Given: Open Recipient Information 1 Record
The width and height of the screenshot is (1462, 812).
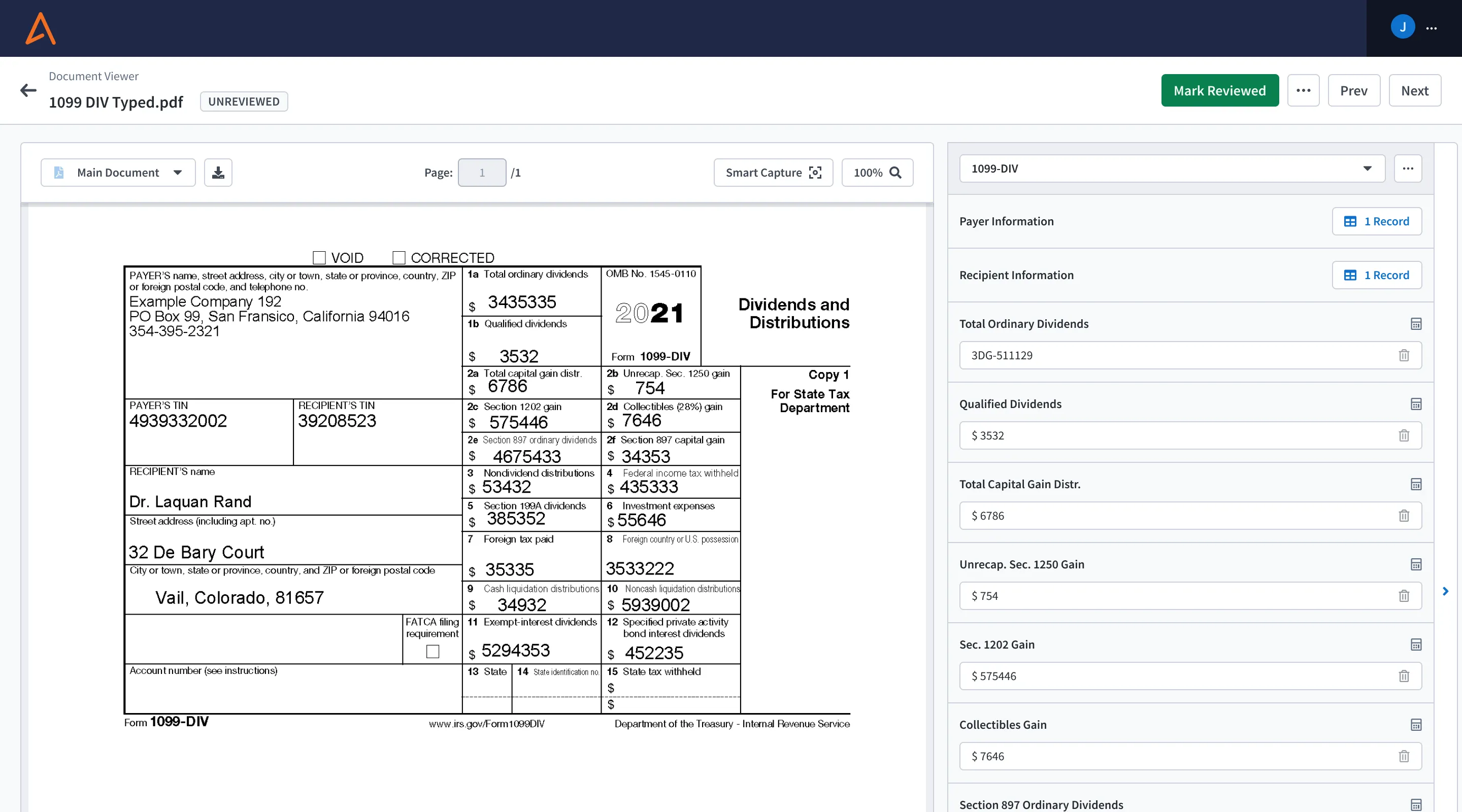Looking at the screenshot, I should (x=1377, y=275).
